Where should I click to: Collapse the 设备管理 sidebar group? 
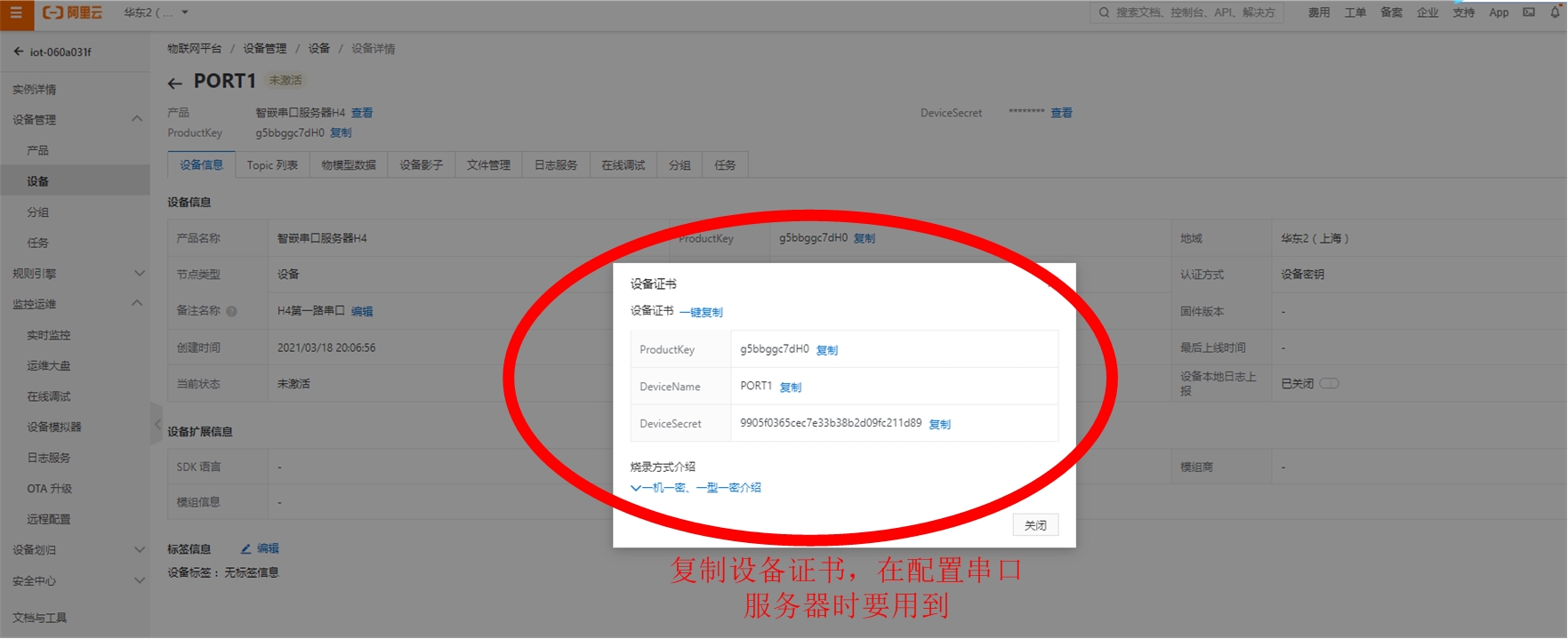tap(137, 119)
